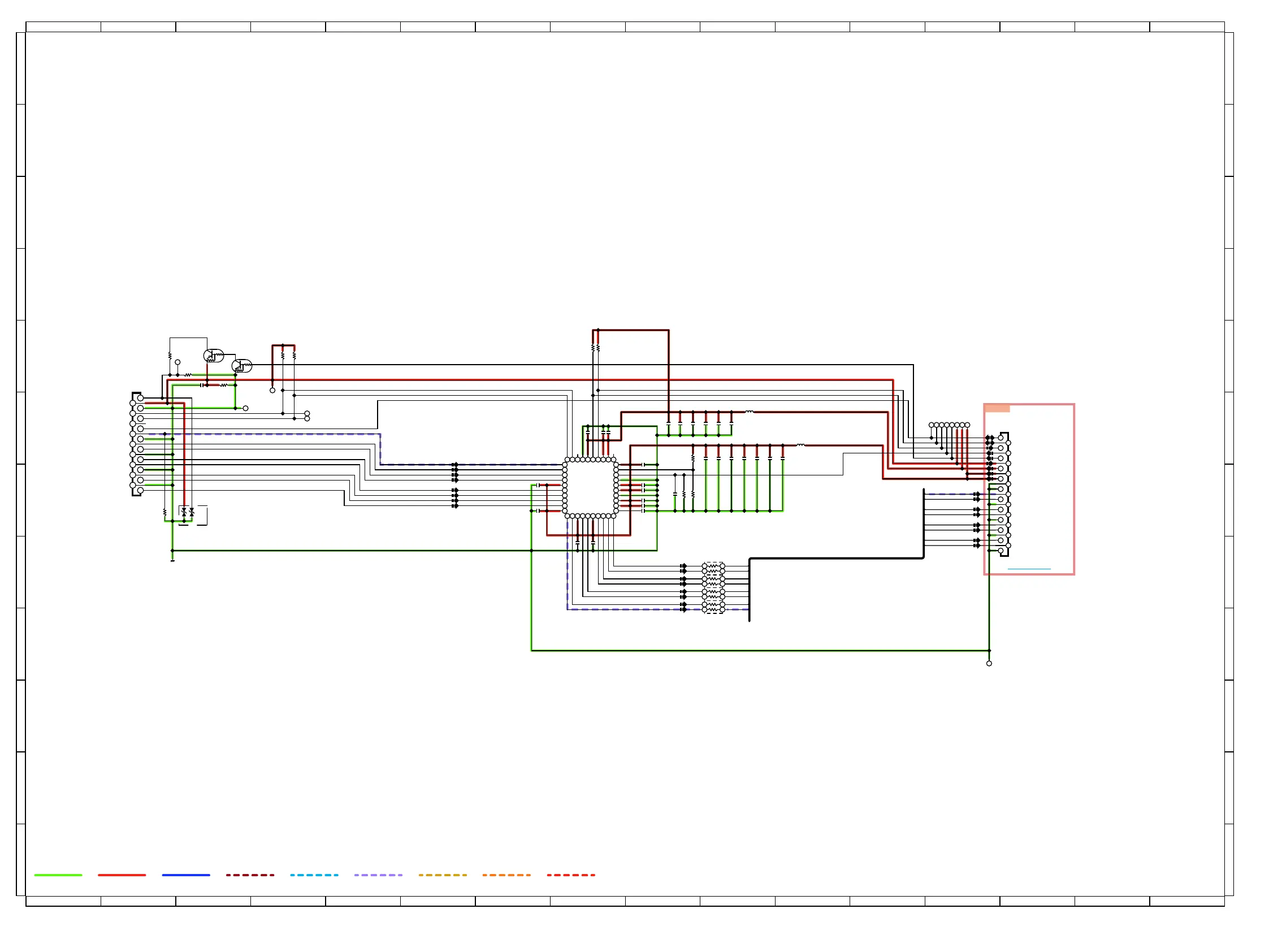Click the orange tag in the pink box
Viewport: 1282px width, 952px height.
pos(997,409)
